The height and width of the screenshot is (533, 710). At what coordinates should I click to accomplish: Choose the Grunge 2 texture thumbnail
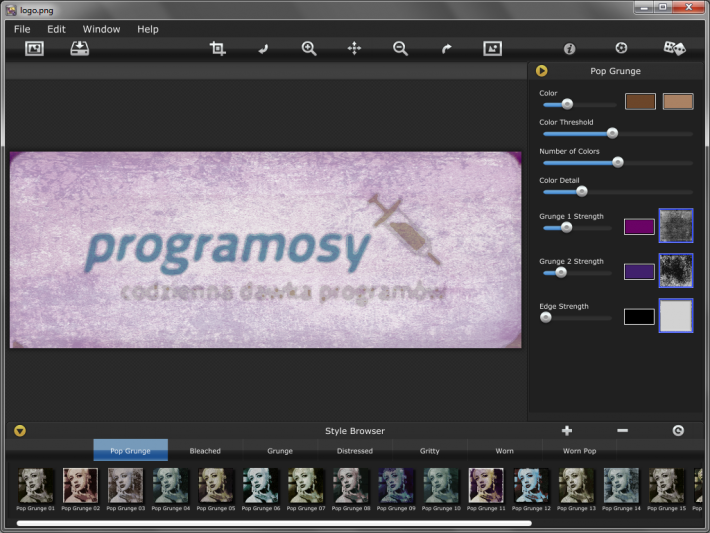pos(676,270)
